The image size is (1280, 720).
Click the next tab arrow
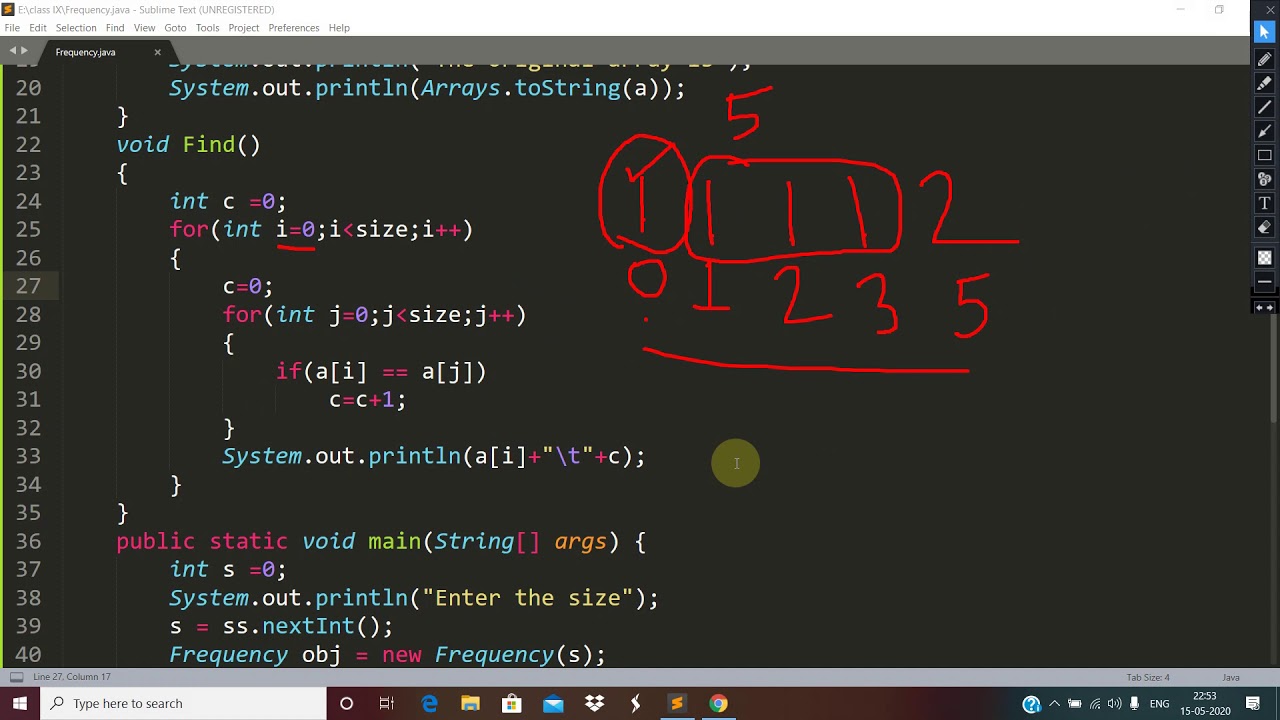coord(24,51)
